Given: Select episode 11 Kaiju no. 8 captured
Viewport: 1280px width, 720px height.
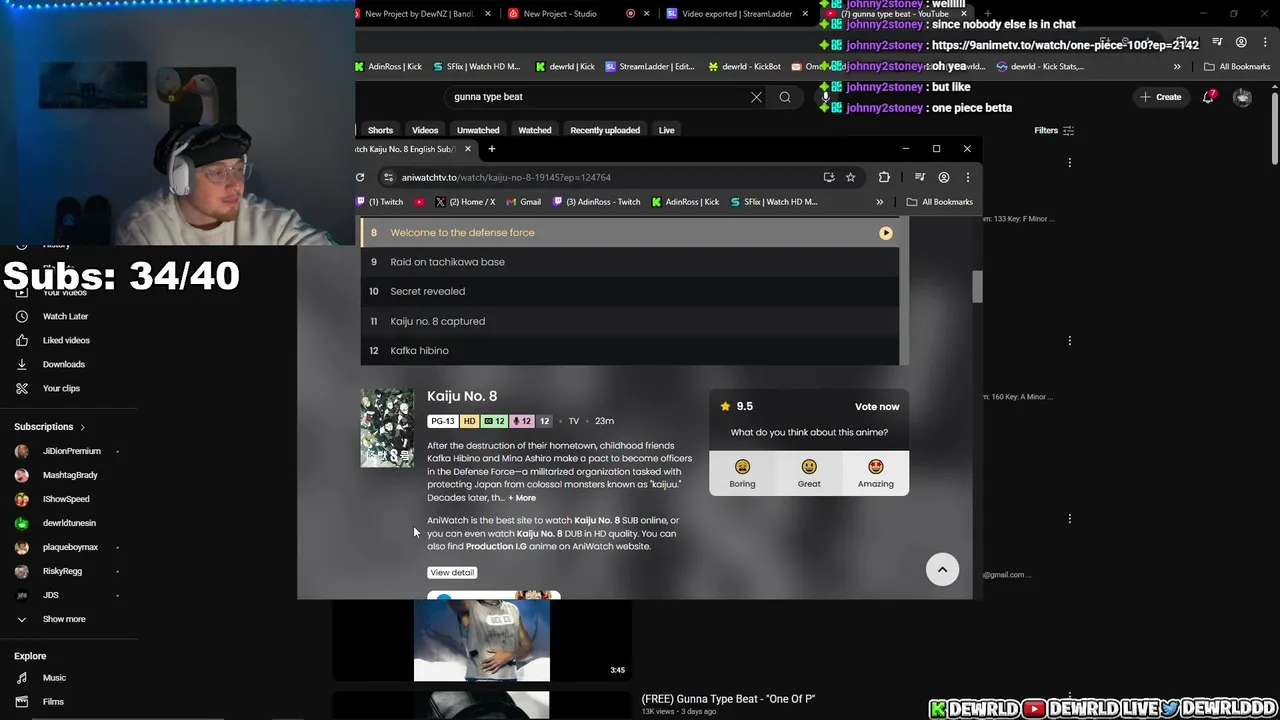Looking at the screenshot, I should coord(630,321).
